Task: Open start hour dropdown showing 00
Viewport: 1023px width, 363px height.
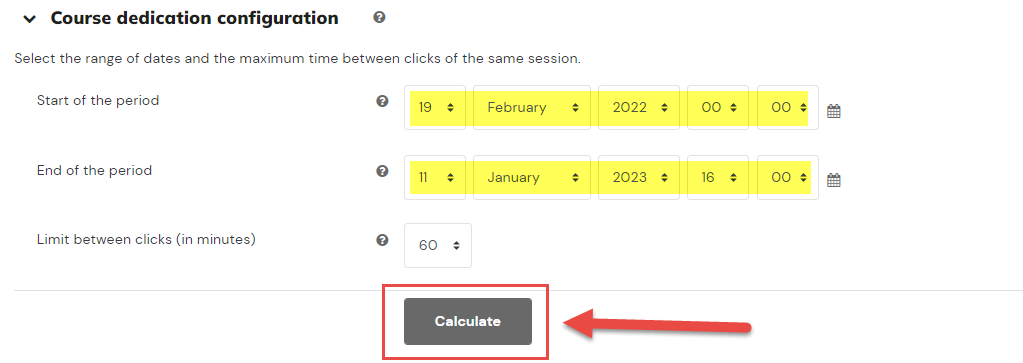Action: click(x=718, y=108)
